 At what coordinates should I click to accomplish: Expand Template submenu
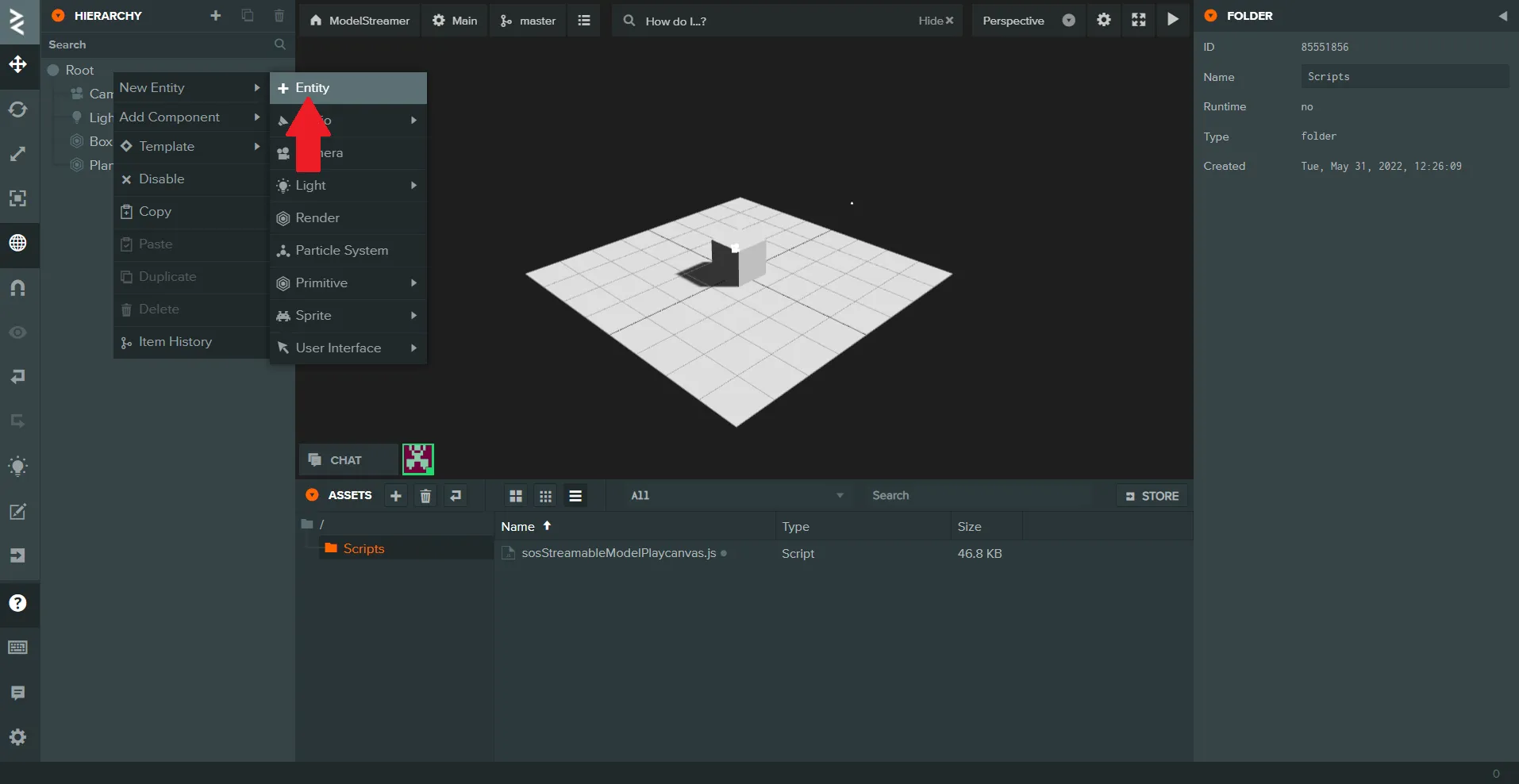pos(190,146)
